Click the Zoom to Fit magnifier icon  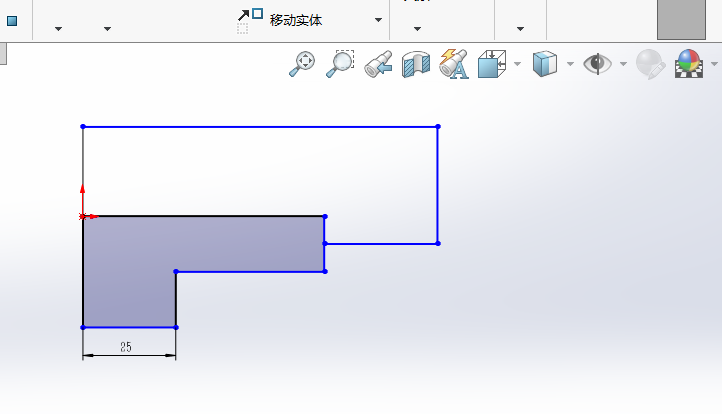click(302, 64)
